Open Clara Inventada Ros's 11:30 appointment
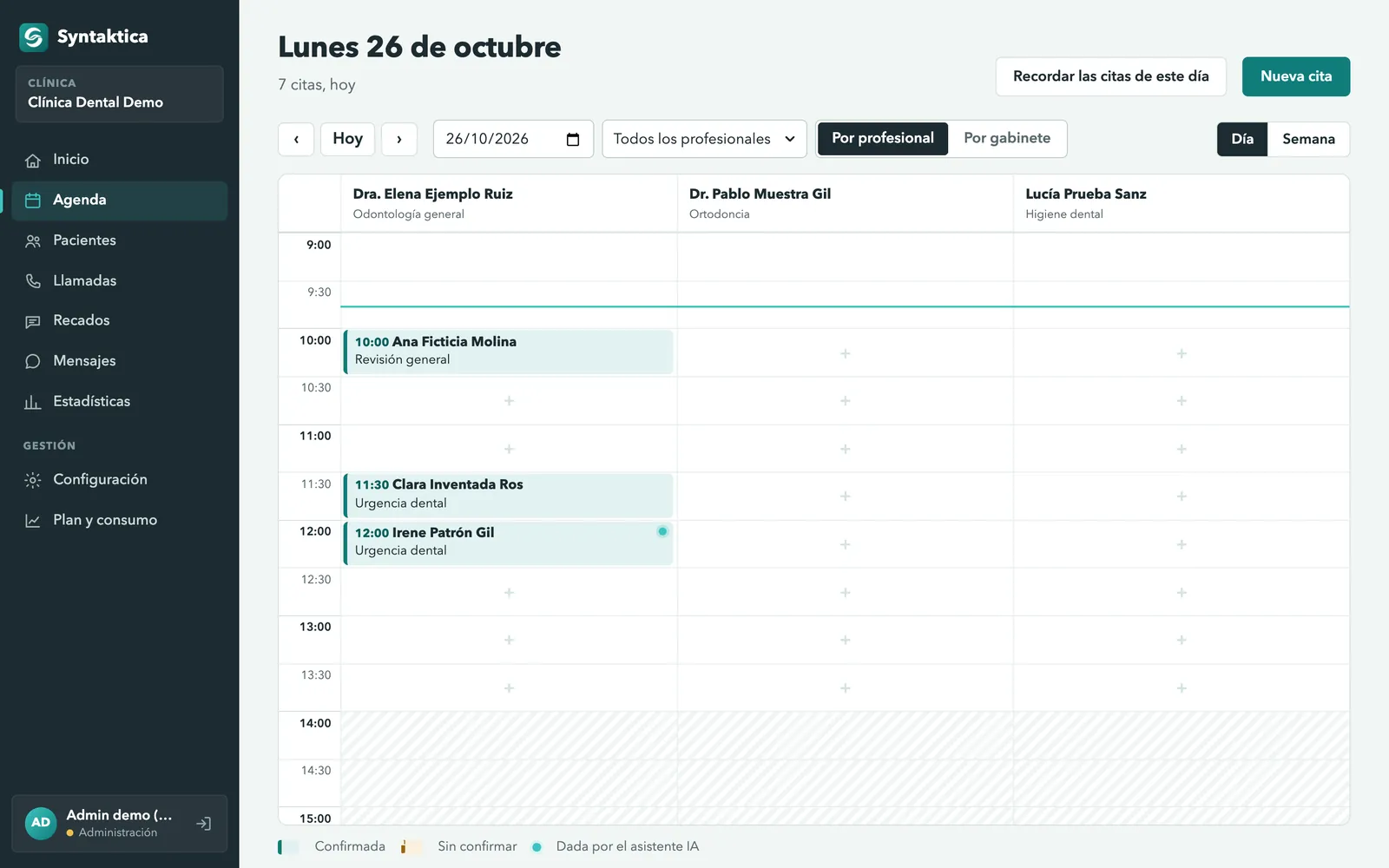This screenshot has height=868, width=1389. coord(509,495)
